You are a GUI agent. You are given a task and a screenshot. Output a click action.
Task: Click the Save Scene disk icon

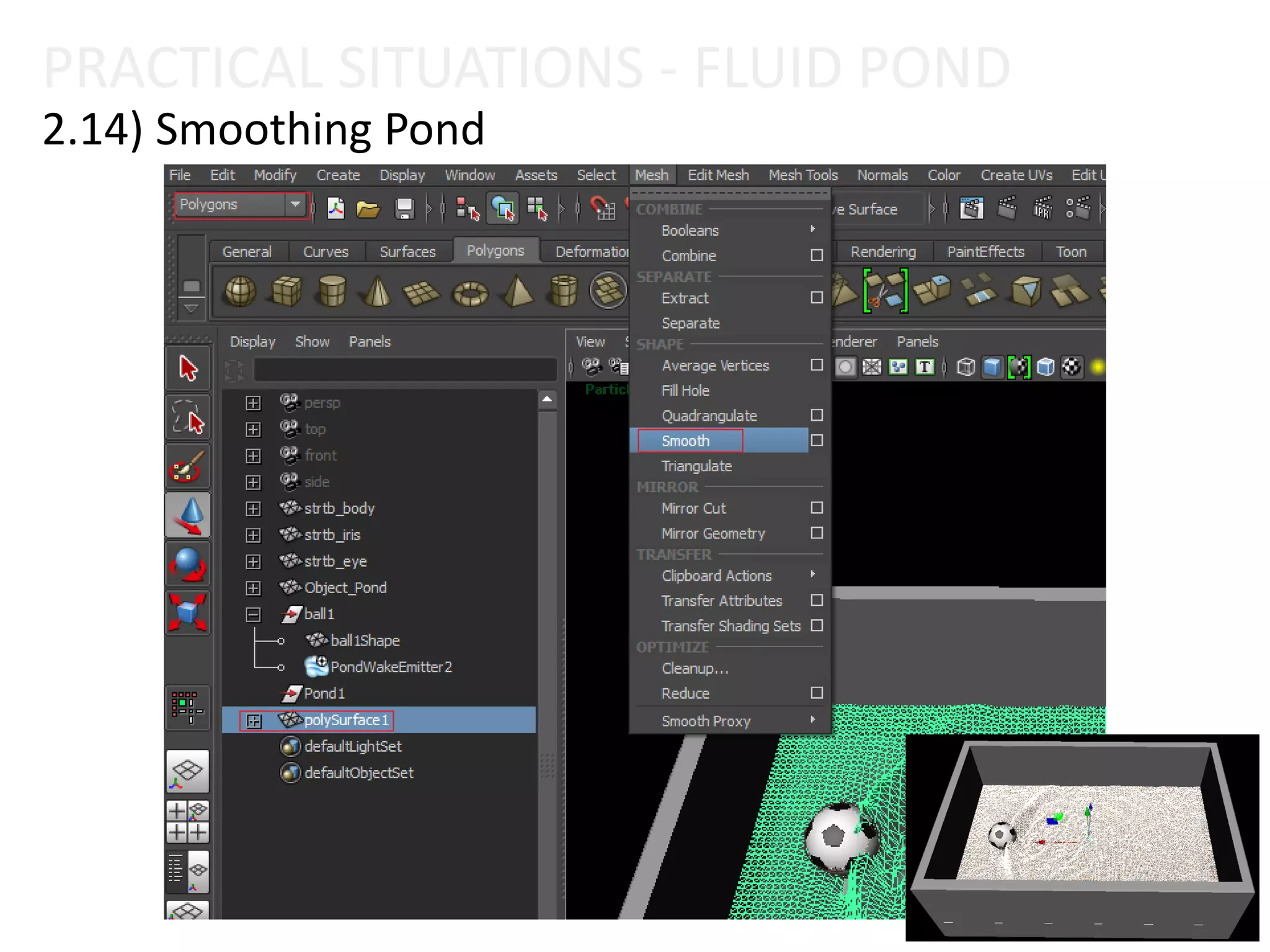click(x=404, y=209)
